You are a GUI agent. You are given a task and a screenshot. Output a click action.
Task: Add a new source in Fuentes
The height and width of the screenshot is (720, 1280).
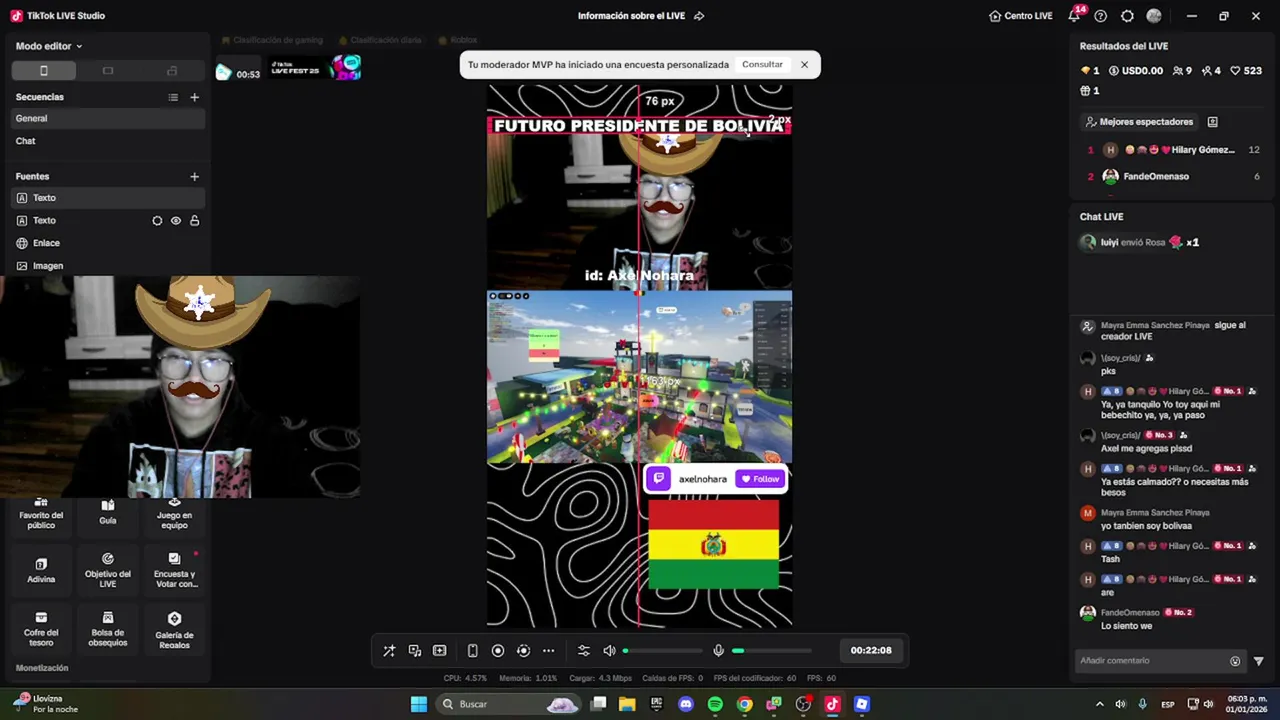point(195,176)
